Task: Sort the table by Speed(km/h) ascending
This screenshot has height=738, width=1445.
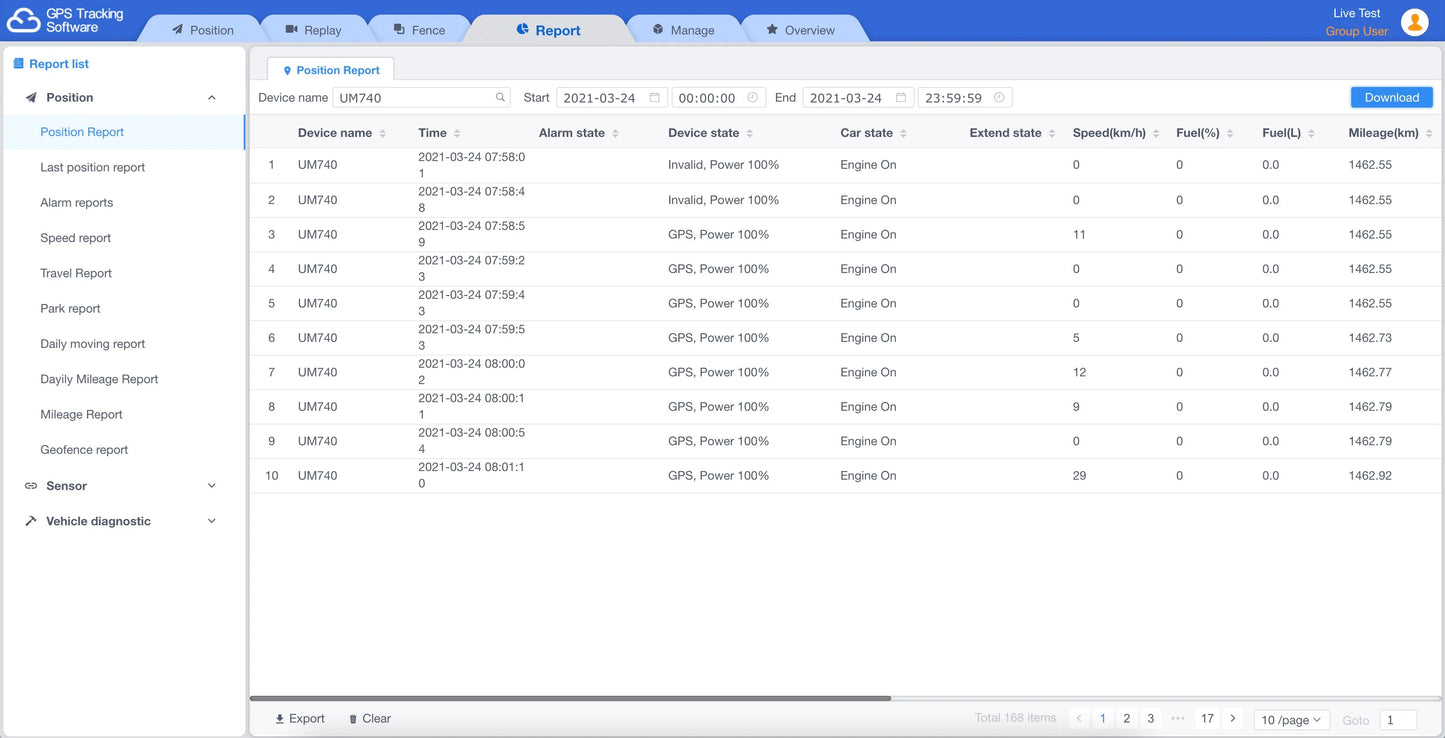Action: pyautogui.click(x=1157, y=128)
